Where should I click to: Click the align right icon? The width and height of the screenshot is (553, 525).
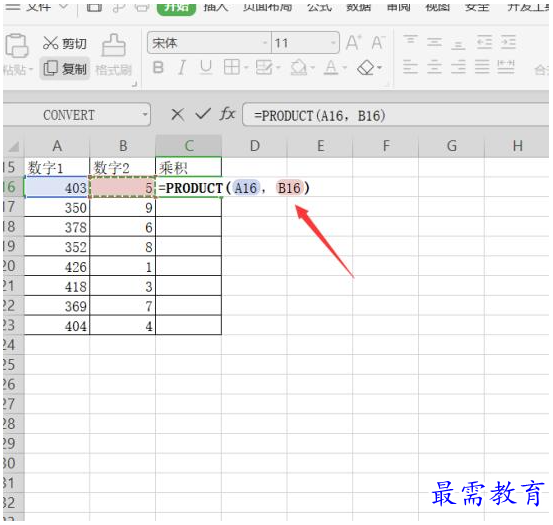pyautogui.click(x=458, y=67)
